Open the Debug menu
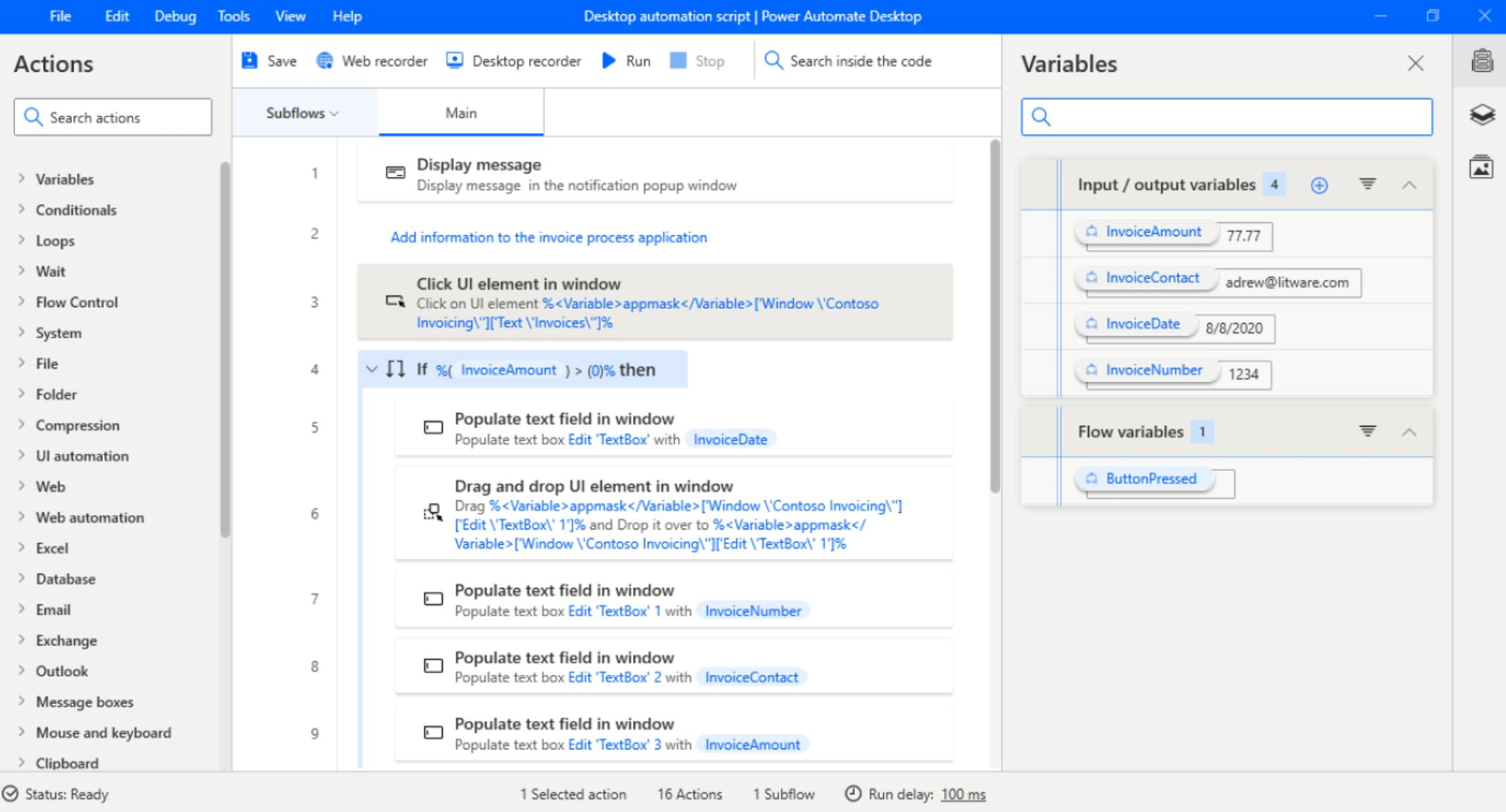 coord(175,16)
